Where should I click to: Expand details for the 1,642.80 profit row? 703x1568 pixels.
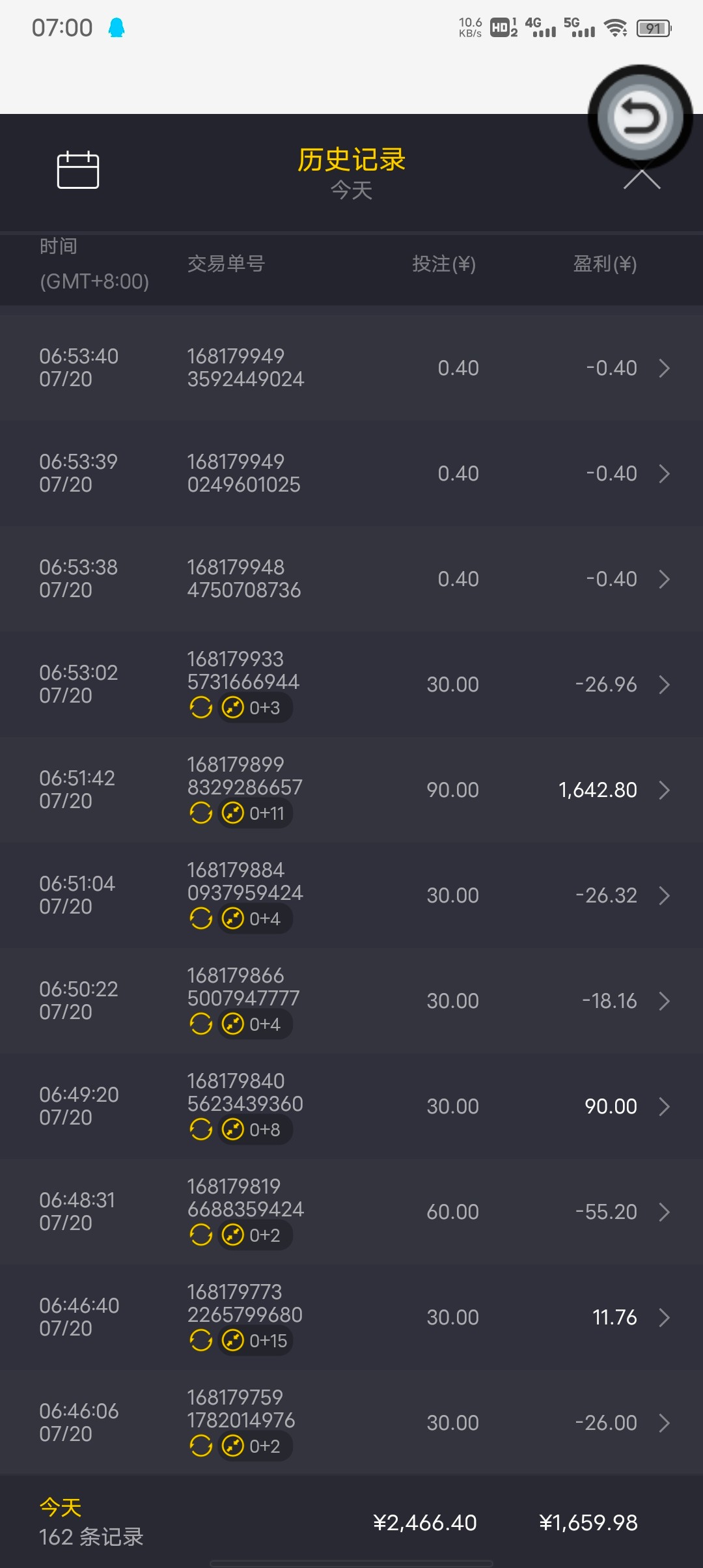pos(664,790)
